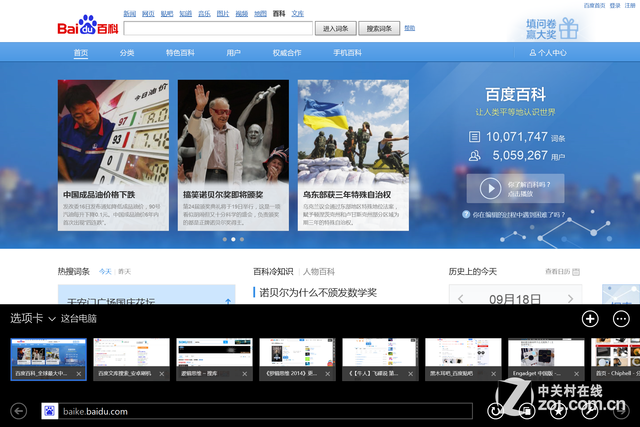Open the 中国成品油价格下跌 news card
Screen dimensions: 640x427
pyautogui.click(x=113, y=155)
